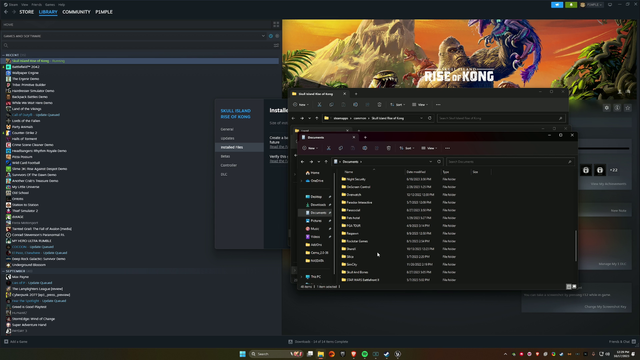Click New button in Documents window
The height and width of the screenshot is (360, 640).
(310, 148)
